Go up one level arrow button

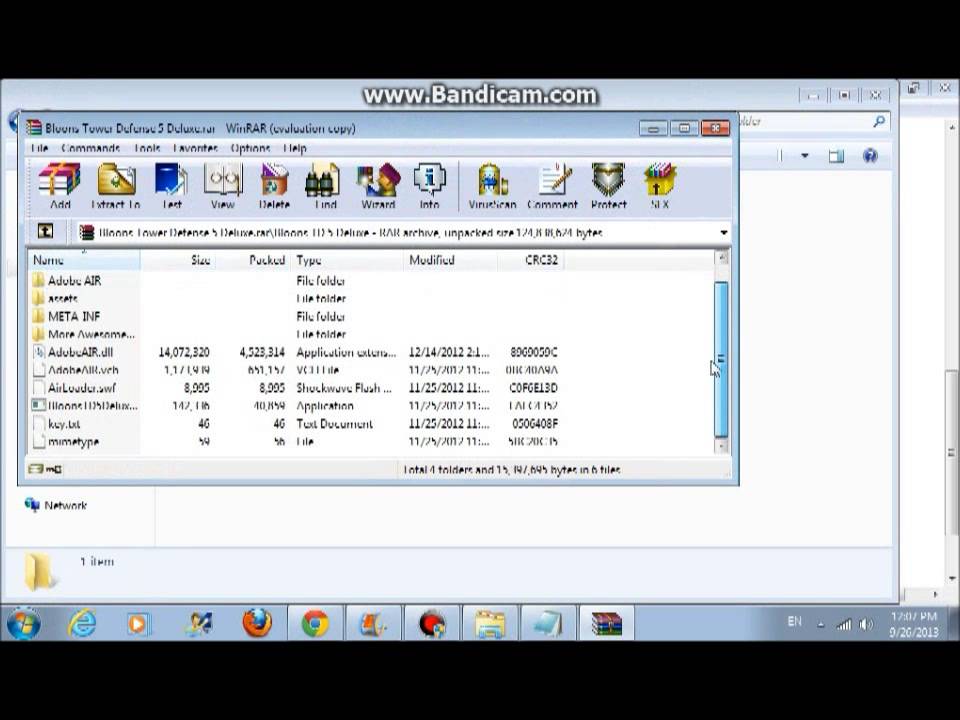45,231
